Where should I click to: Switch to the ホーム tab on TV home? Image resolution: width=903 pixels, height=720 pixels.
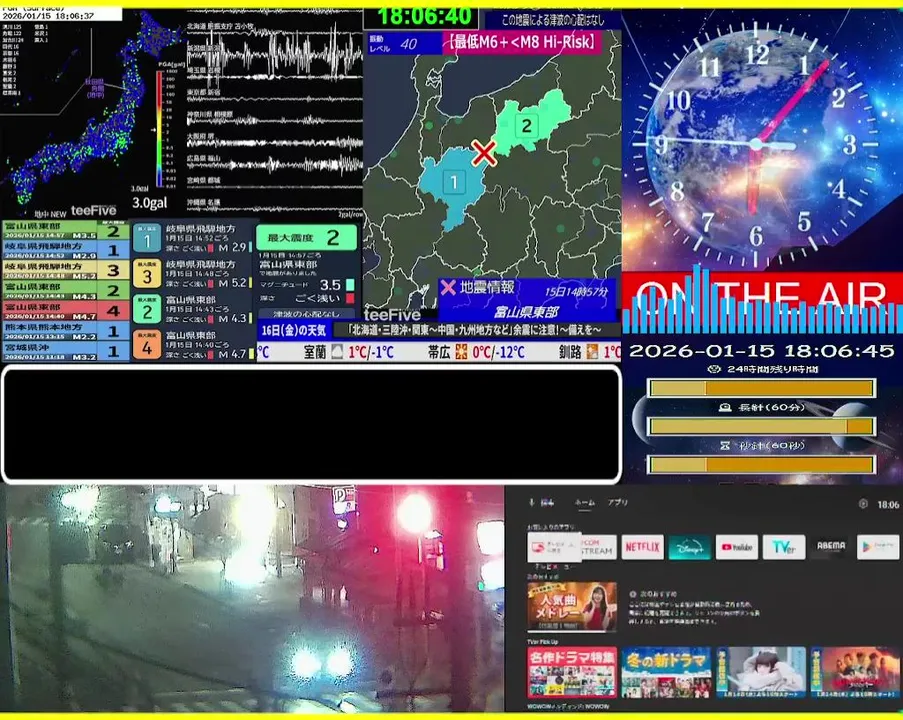(x=585, y=503)
